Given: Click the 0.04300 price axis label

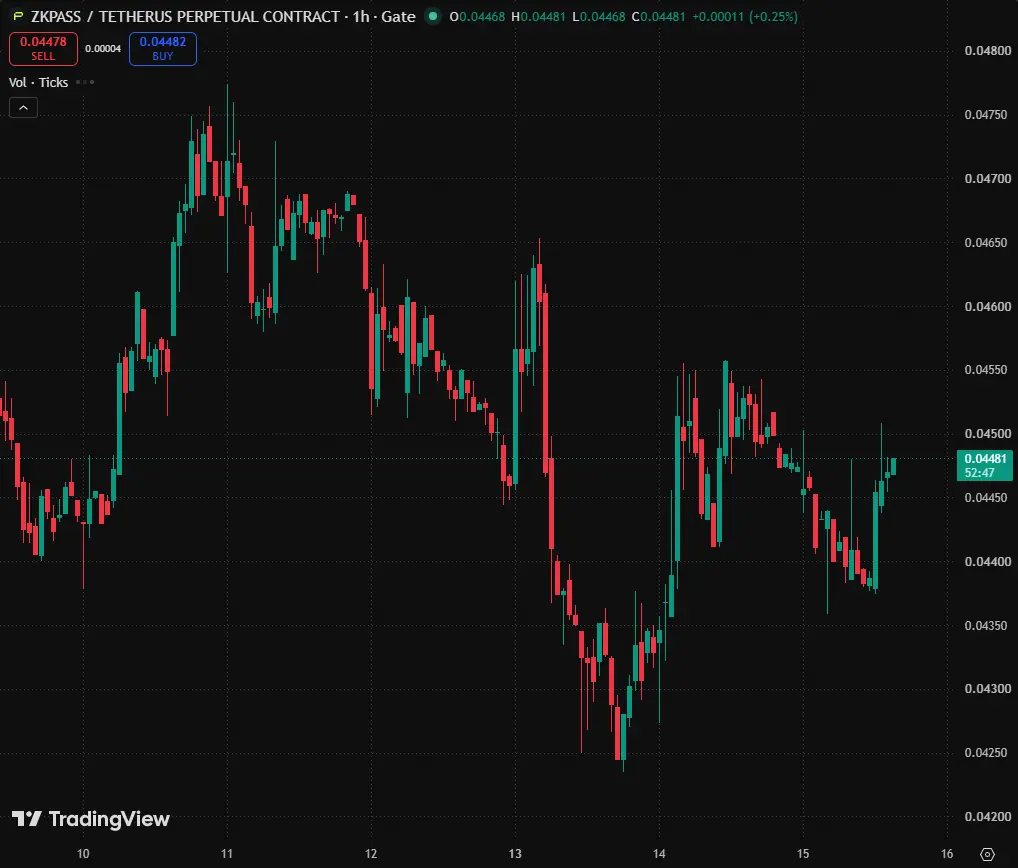Looking at the screenshot, I should click(987, 689).
